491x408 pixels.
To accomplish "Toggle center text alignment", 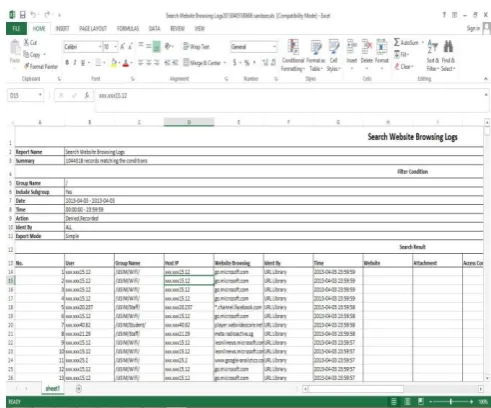I will click(x=149, y=62).
